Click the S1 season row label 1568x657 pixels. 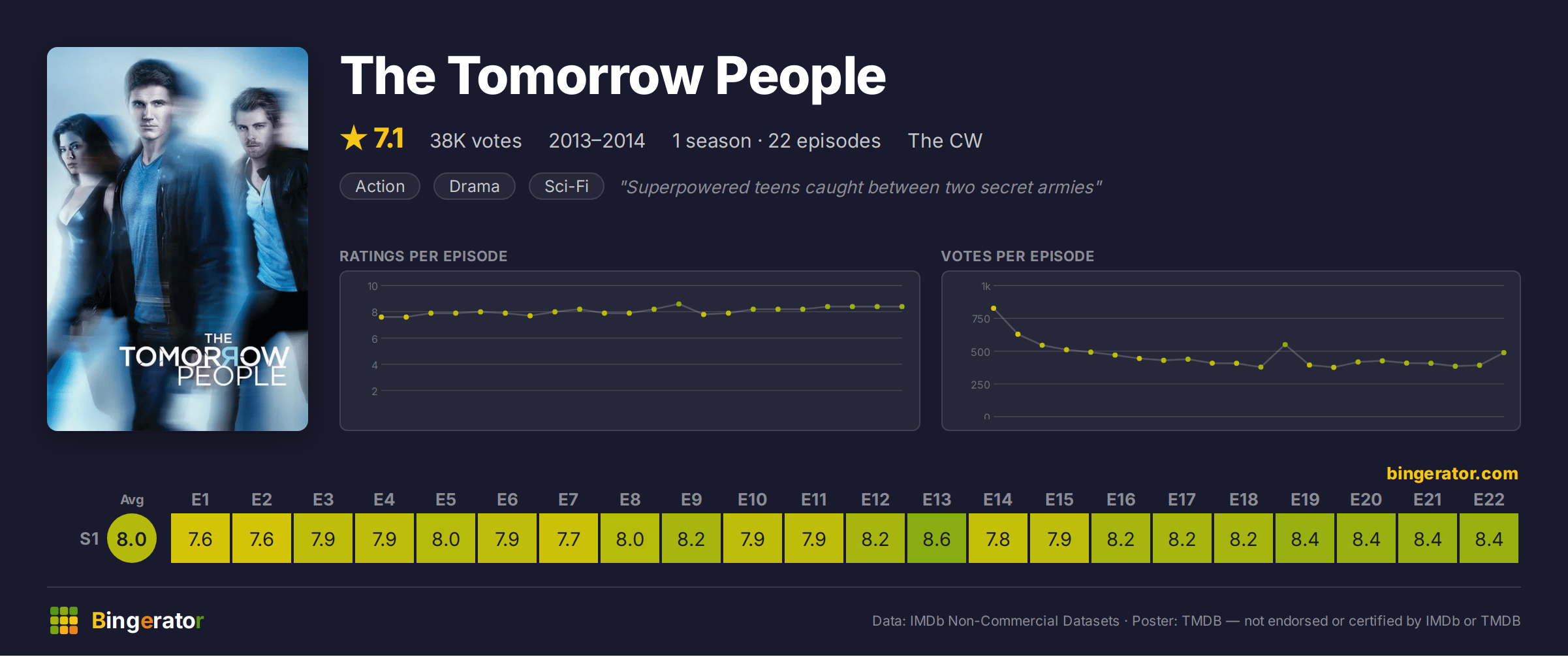pyautogui.click(x=89, y=539)
